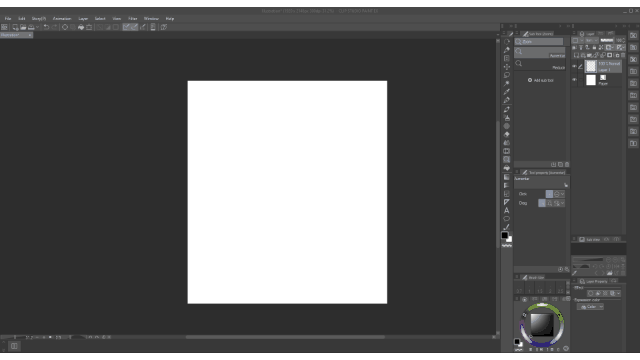640x360 pixels.
Task: Hide the Paper layer with its eye icon
Action: point(575,80)
